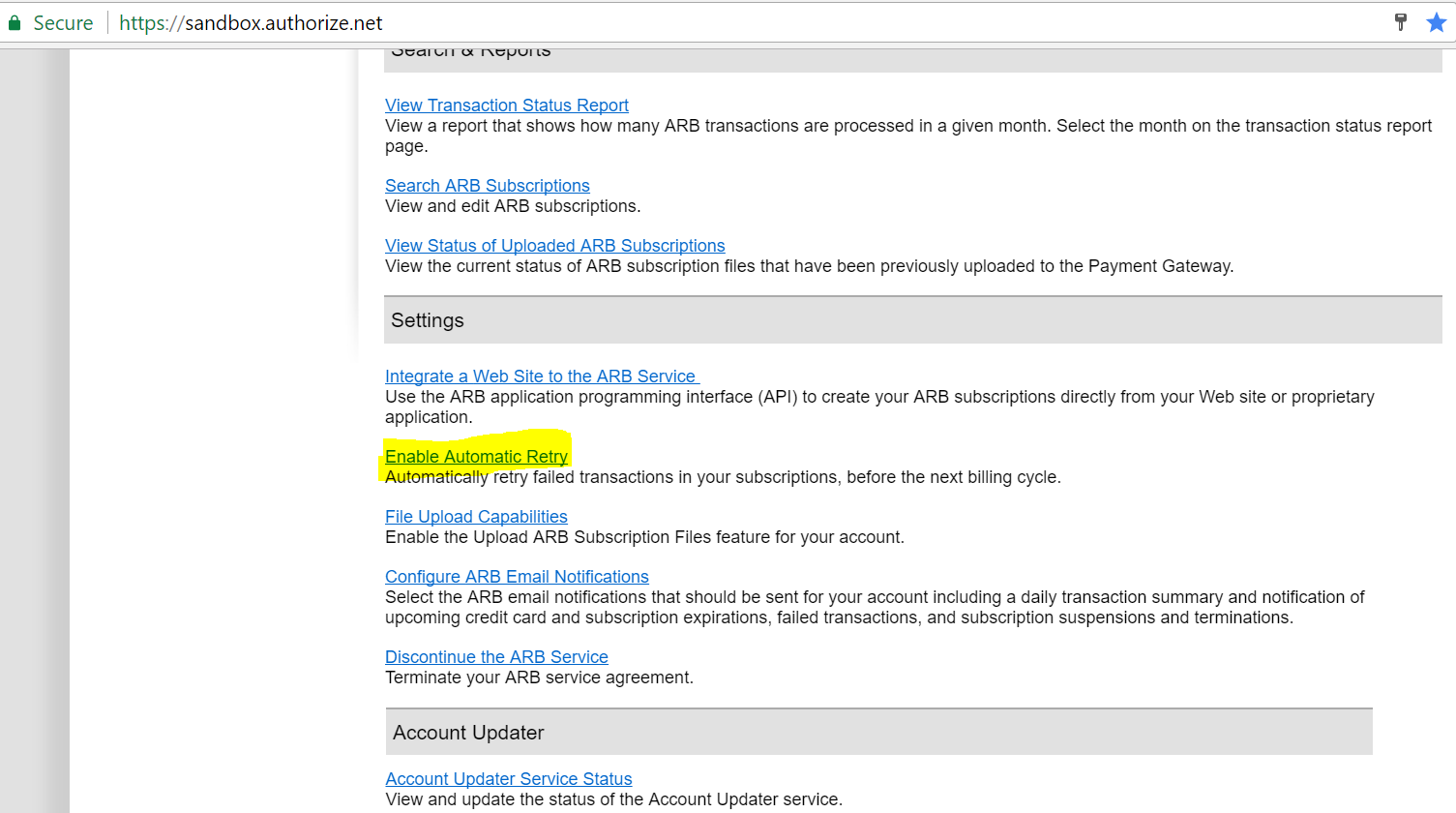Screen dimensions: 1456x813
Task: Click the highlighted Enable Automatic Retry link
Action: [476, 457]
